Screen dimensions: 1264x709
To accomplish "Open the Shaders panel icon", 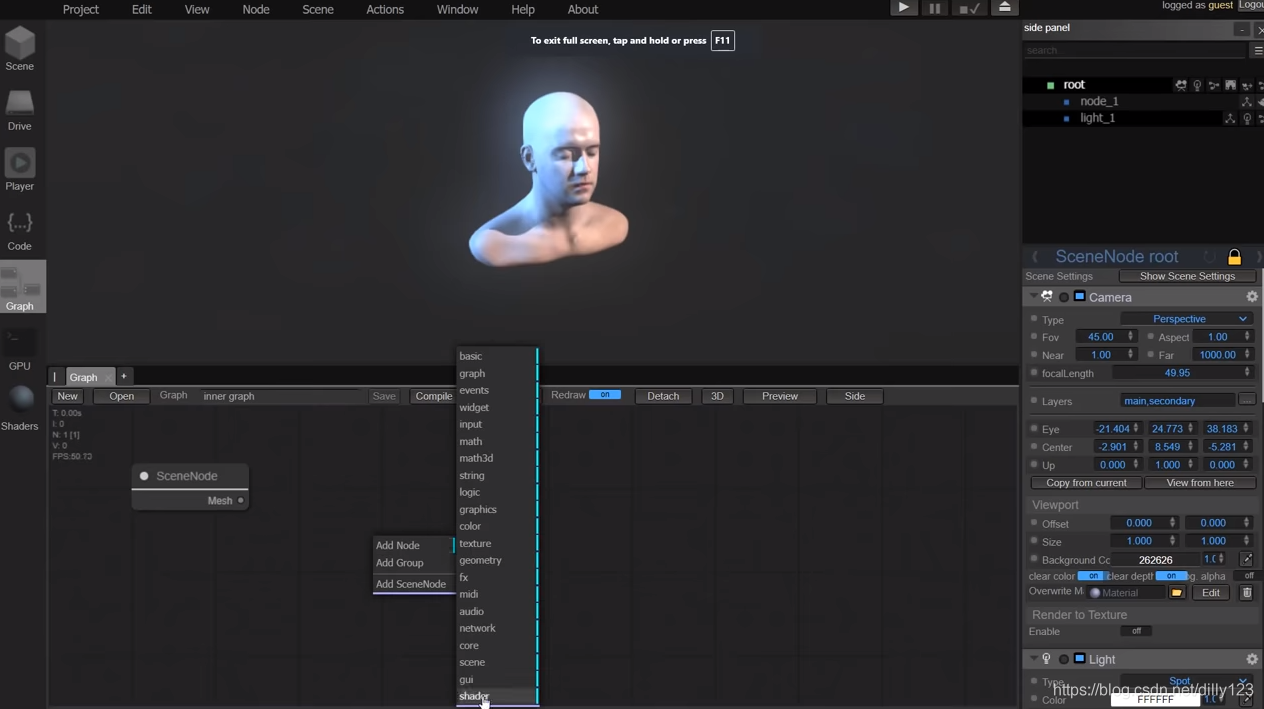I will point(19,398).
